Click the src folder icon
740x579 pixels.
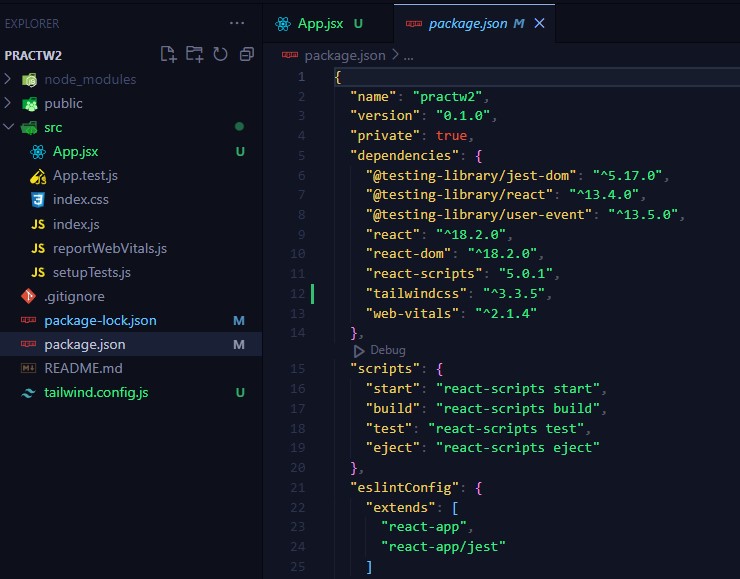(x=29, y=128)
